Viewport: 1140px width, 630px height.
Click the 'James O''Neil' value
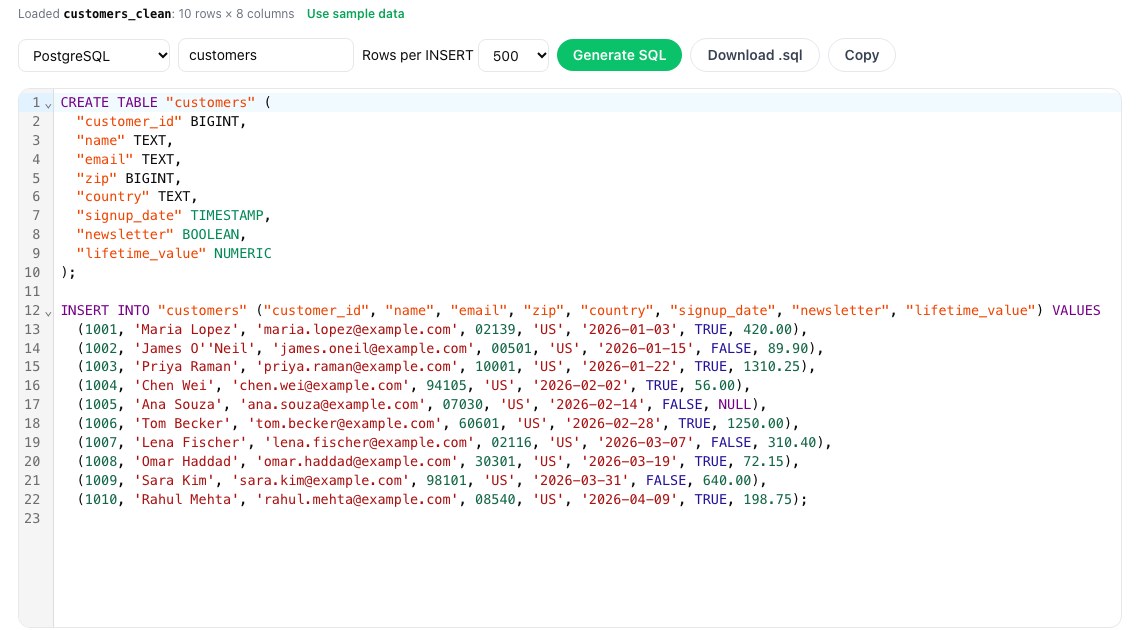[x=194, y=348]
